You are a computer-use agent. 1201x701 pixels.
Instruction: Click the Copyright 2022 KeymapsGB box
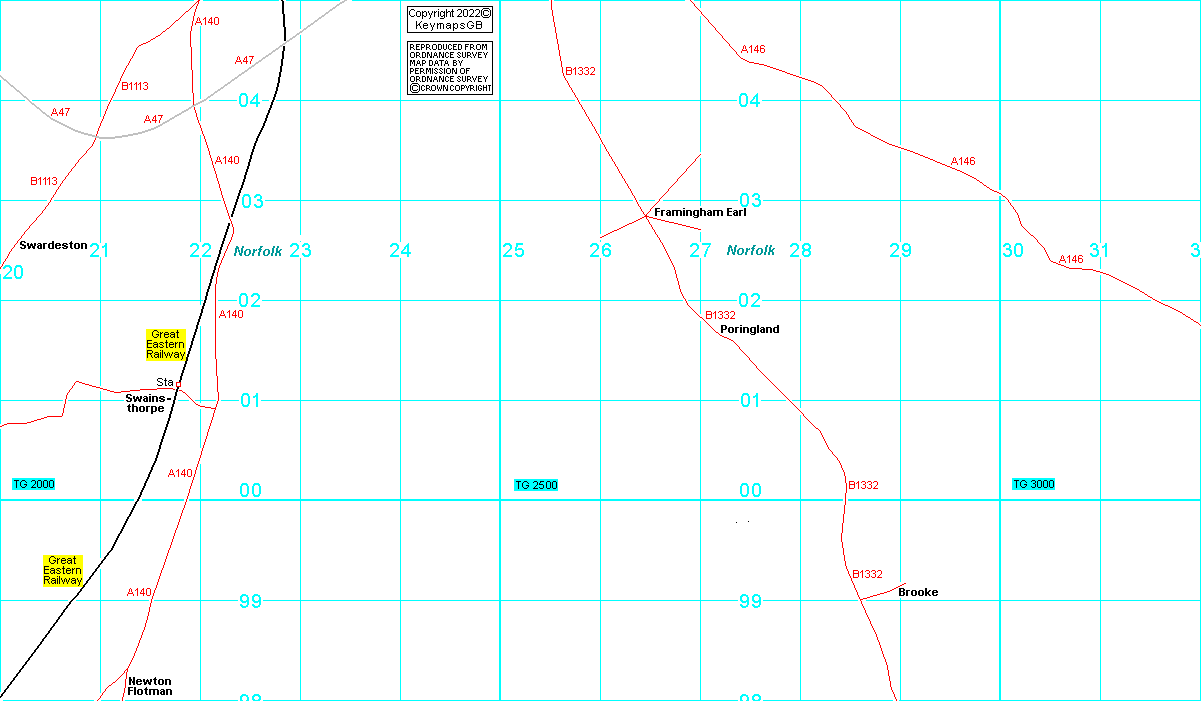[x=449, y=19]
